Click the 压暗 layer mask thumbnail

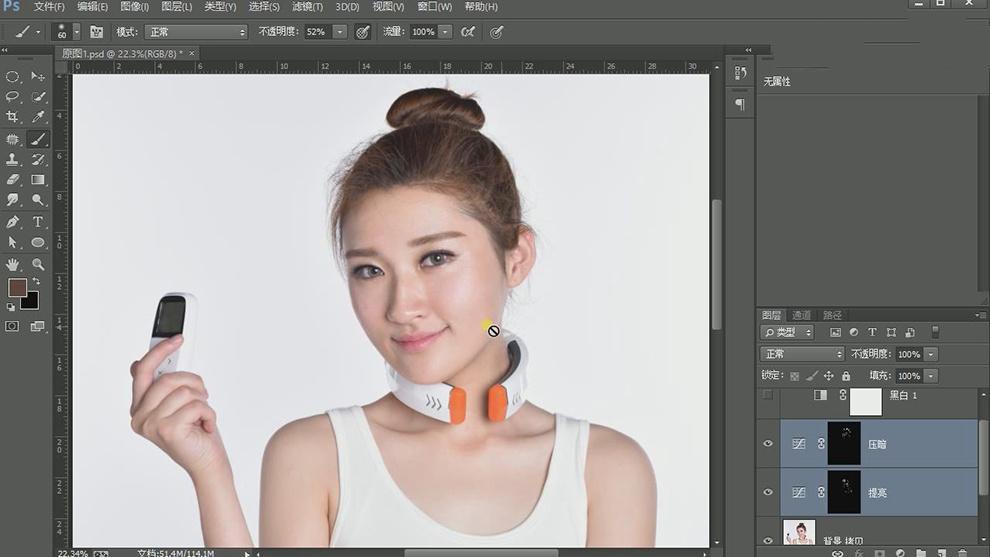point(843,443)
